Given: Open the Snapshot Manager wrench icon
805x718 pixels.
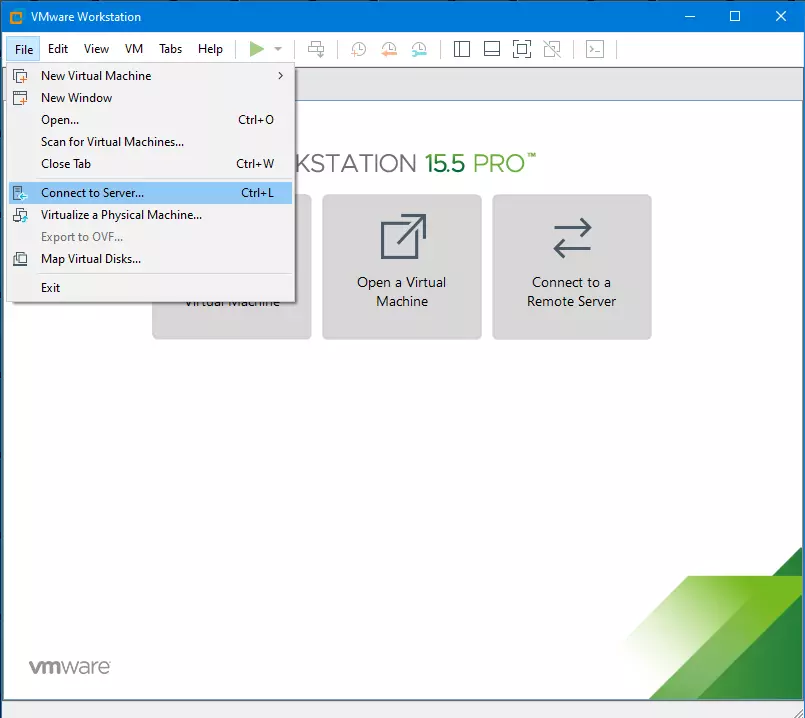Looking at the screenshot, I should click(x=420, y=49).
